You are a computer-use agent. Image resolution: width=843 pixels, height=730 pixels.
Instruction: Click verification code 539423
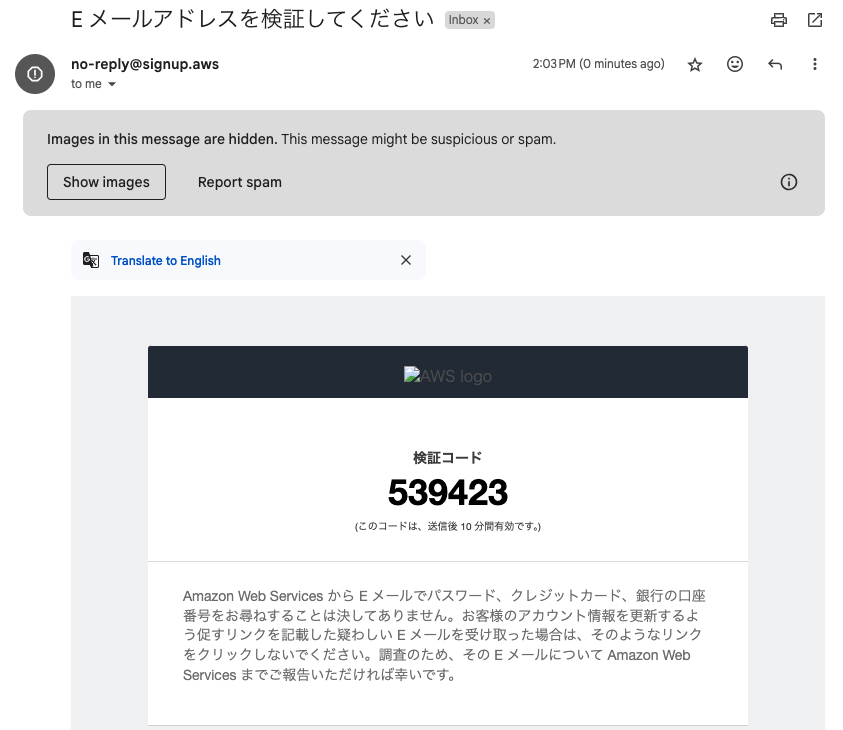(448, 492)
